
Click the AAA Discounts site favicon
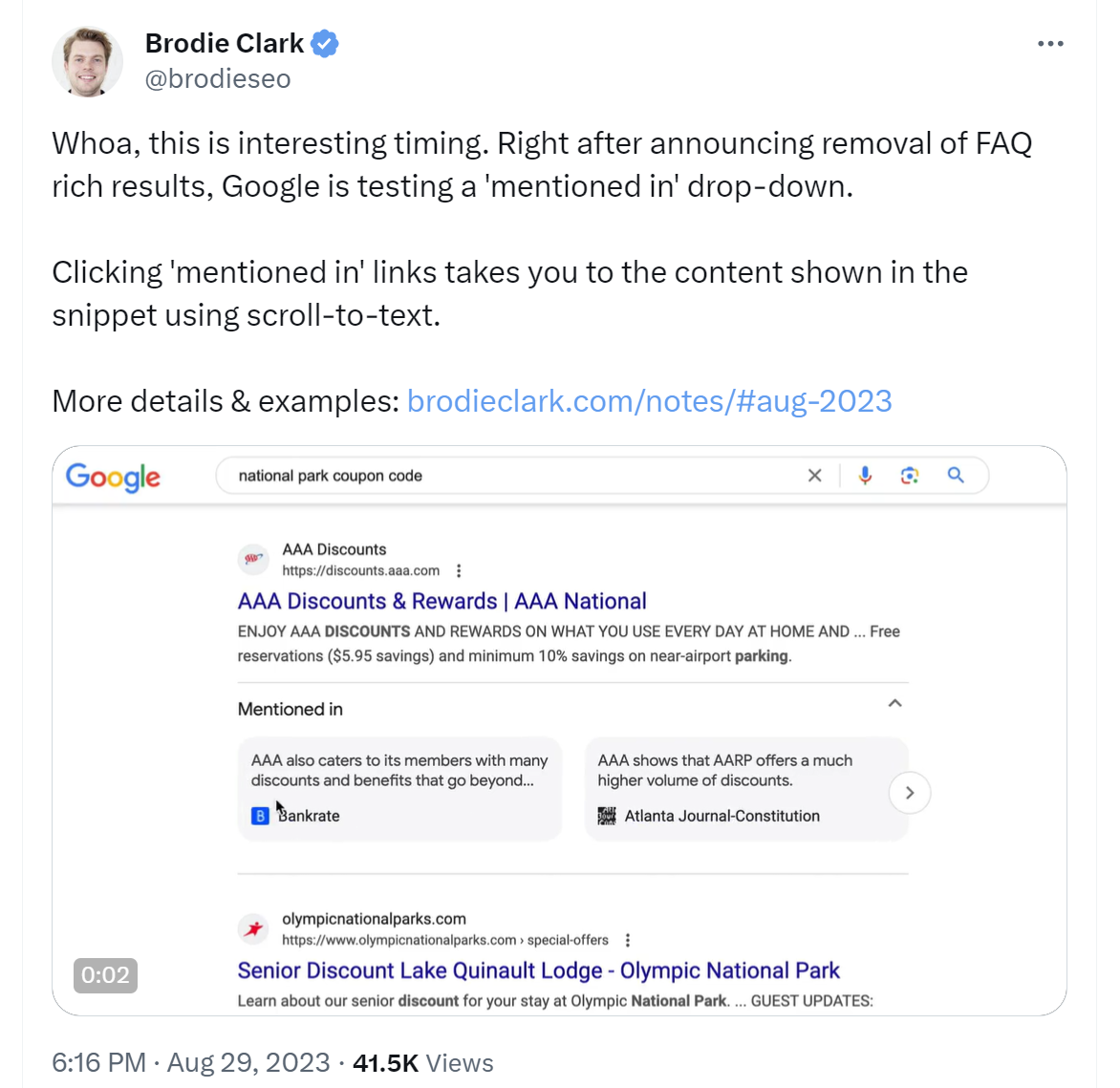coord(253,560)
